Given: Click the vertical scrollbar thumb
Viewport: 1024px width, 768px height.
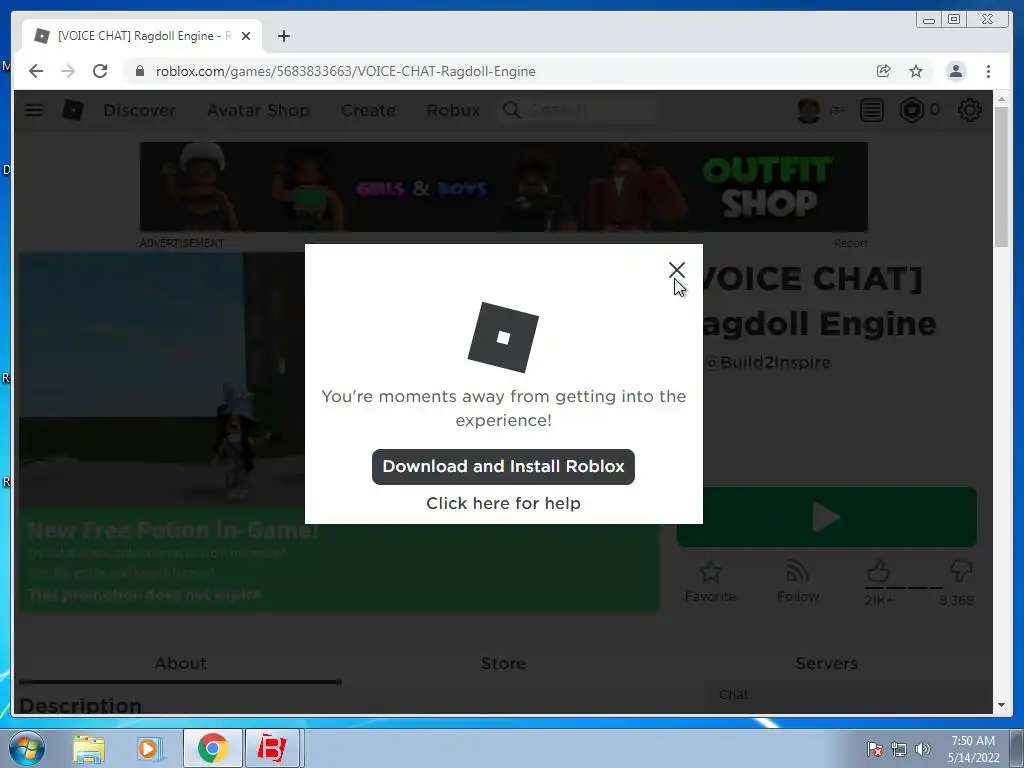Looking at the screenshot, I should click(x=1001, y=176).
